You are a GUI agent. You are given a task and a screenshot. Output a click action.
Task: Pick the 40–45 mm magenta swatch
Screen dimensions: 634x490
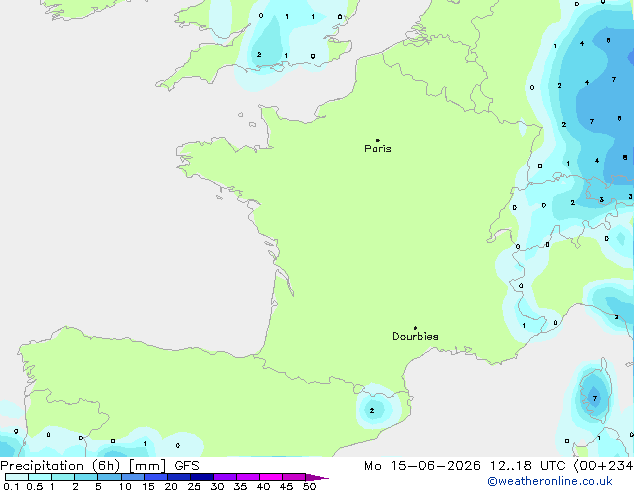tap(271, 477)
